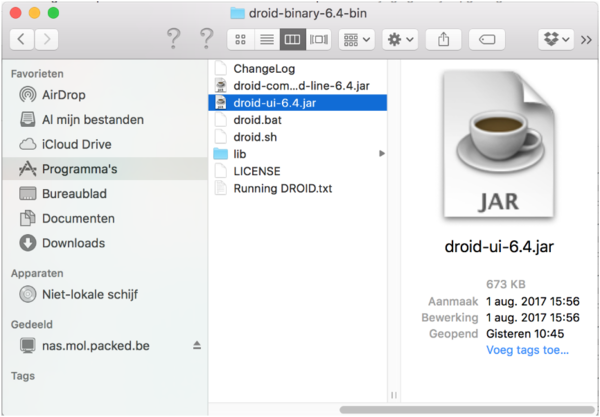
Task: Show more toolbar items chevron
Action: point(586,39)
